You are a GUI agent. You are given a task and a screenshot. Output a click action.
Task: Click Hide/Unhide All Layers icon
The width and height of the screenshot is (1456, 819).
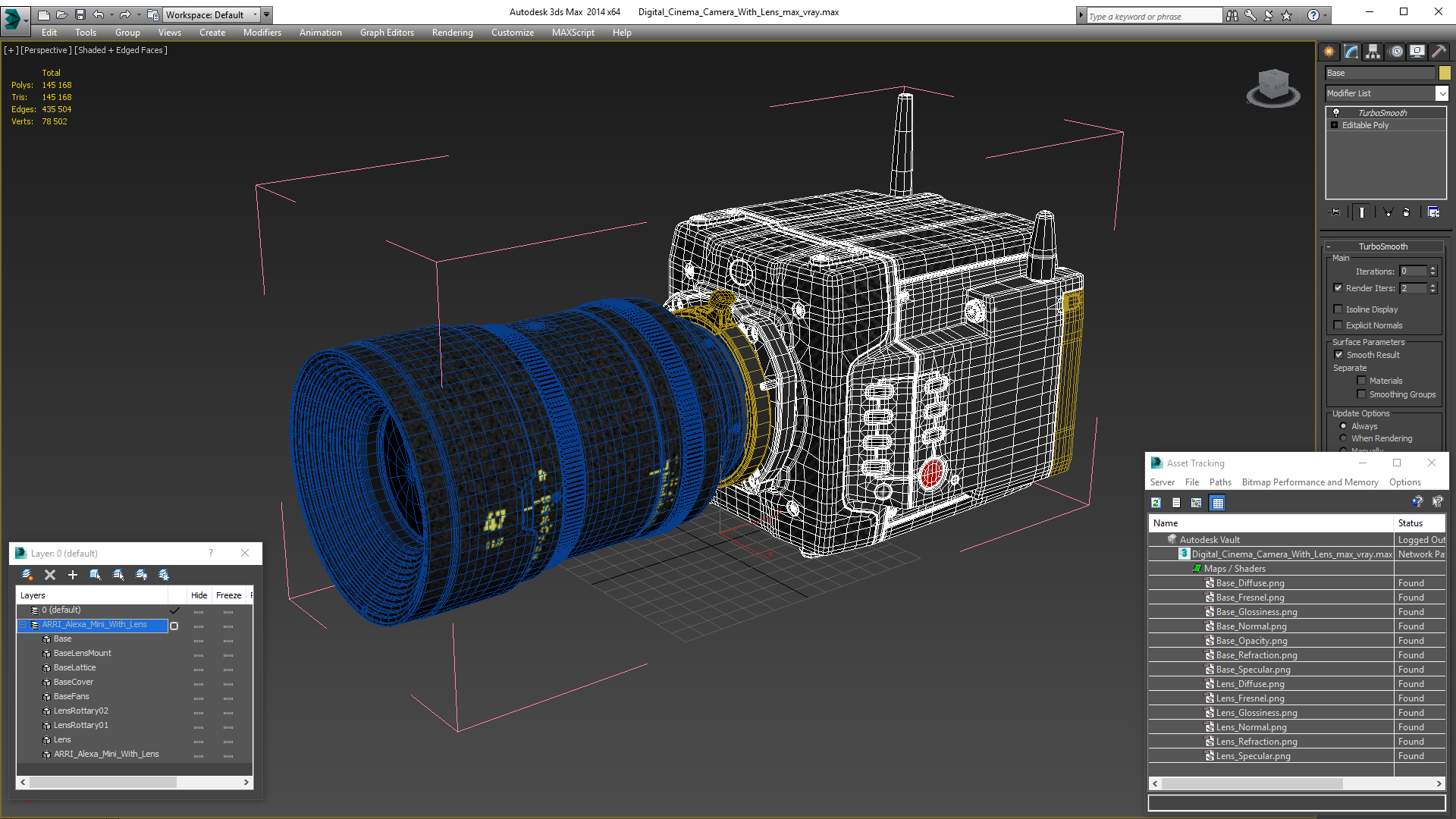[x=141, y=575]
